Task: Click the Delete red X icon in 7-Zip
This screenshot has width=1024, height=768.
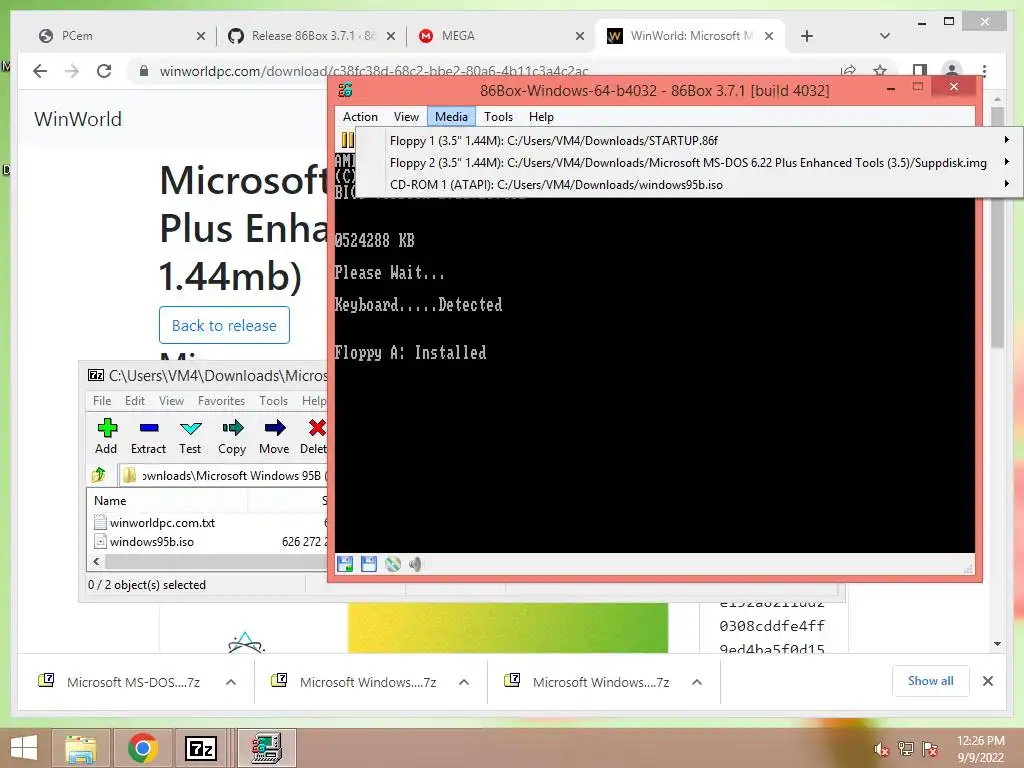Action: 317,428
